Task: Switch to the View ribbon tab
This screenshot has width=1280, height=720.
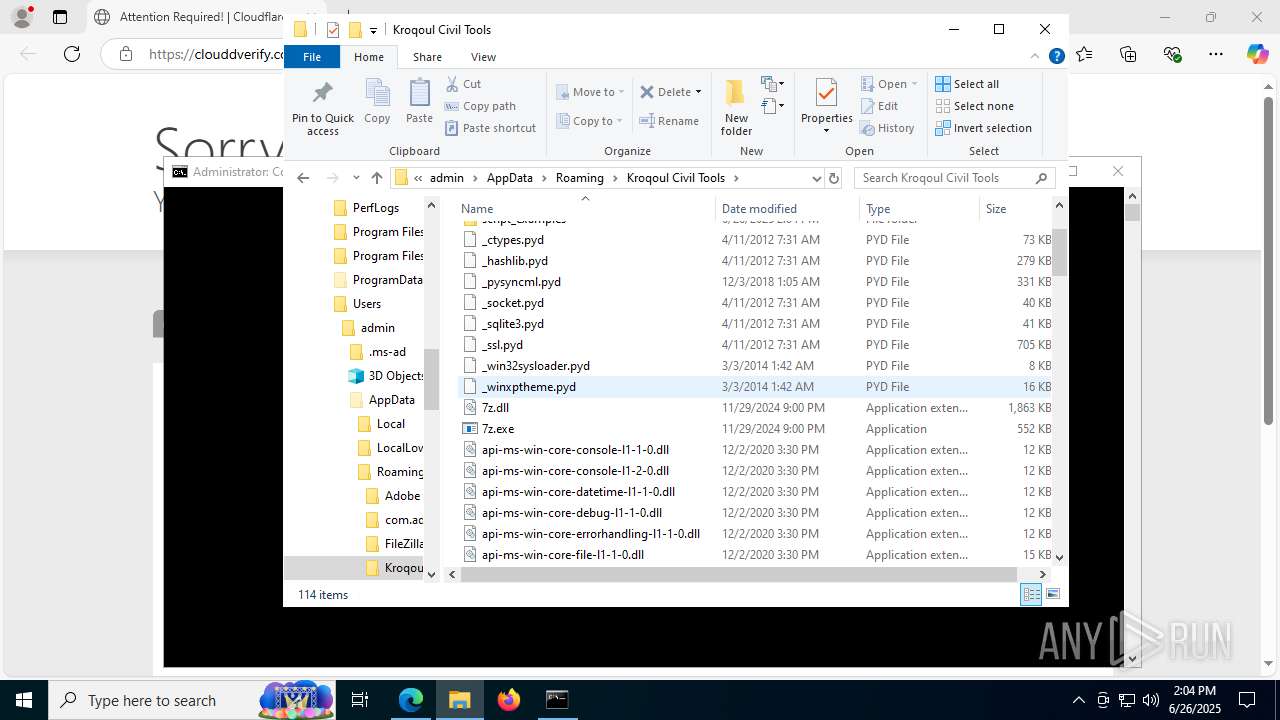Action: click(483, 57)
